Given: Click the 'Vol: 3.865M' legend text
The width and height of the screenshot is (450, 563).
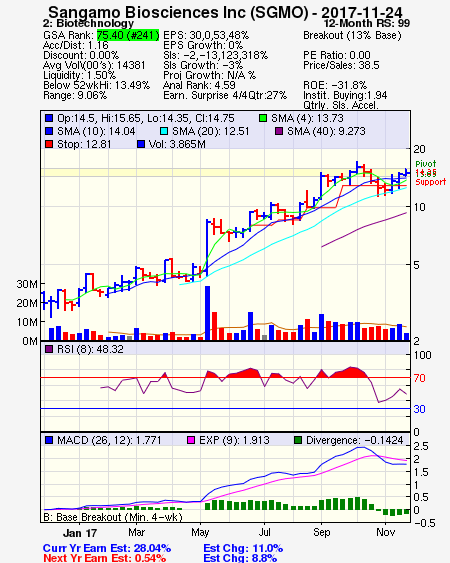Looking at the screenshot, I should [x=177, y=144].
